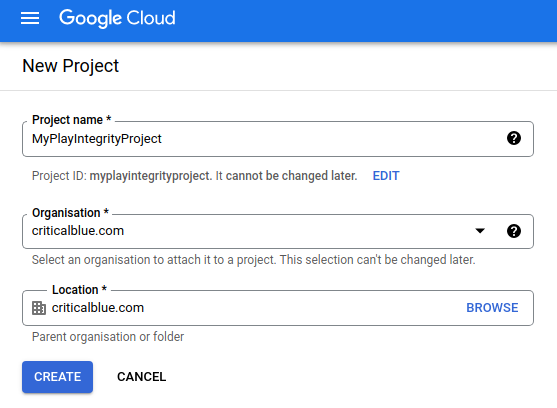Open help for Organisation field
This screenshot has height=408, width=557.
[514, 231]
